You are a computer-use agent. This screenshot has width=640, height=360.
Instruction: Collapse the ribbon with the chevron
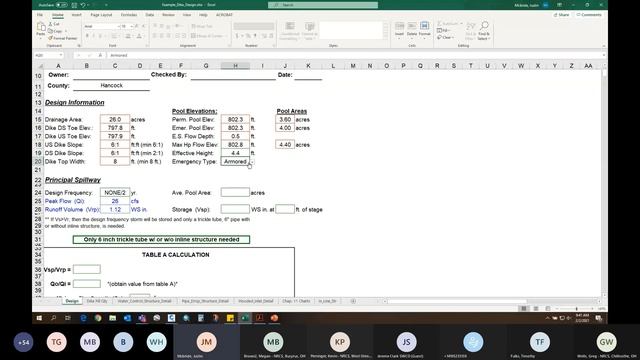pos(603,46)
